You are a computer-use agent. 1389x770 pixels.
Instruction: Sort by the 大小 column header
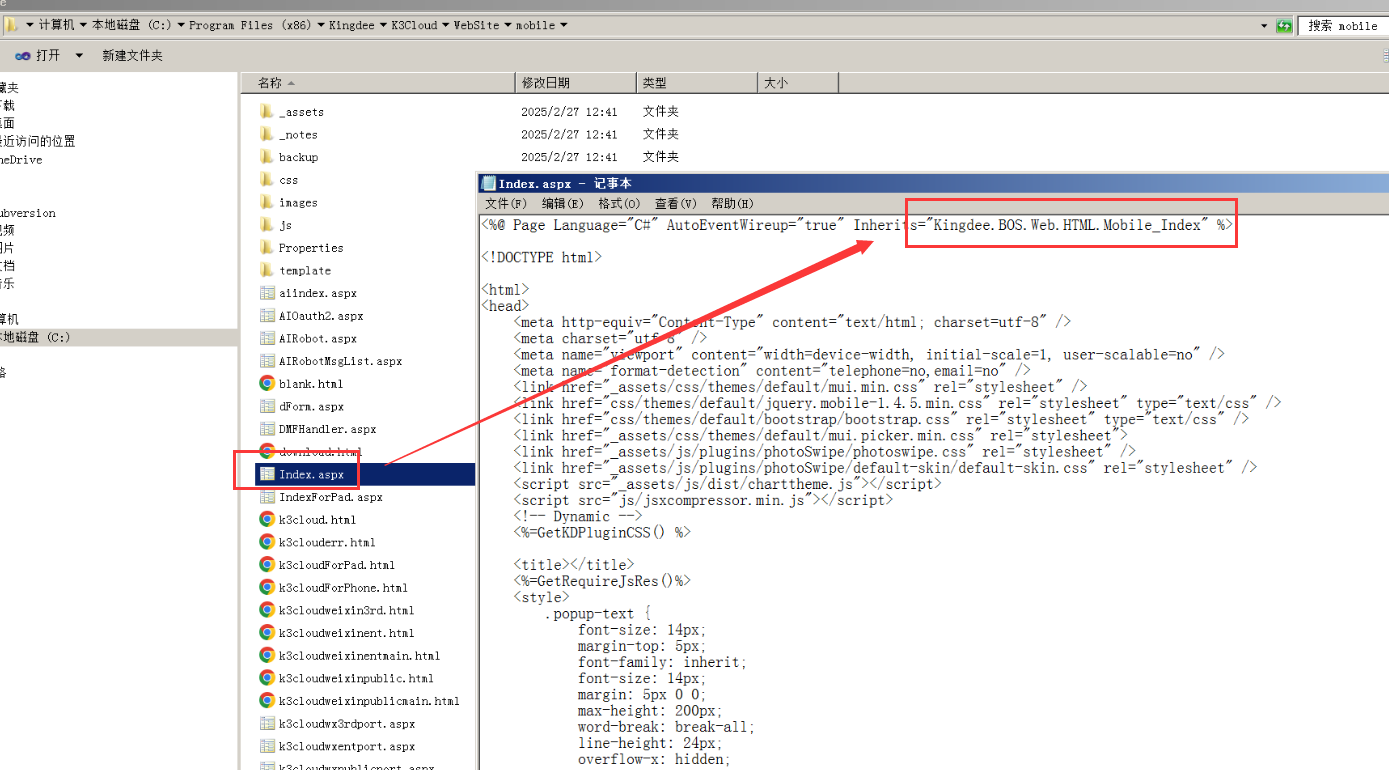tap(798, 83)
